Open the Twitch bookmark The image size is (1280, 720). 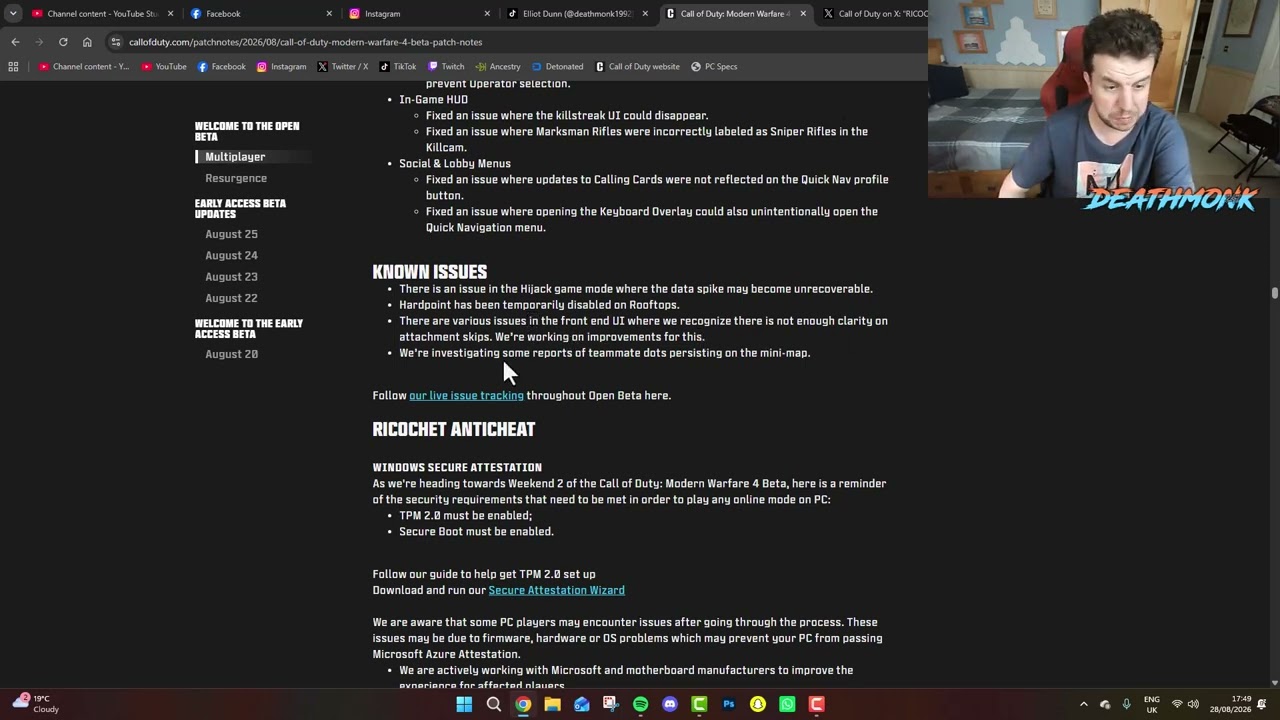click(446, 67)
